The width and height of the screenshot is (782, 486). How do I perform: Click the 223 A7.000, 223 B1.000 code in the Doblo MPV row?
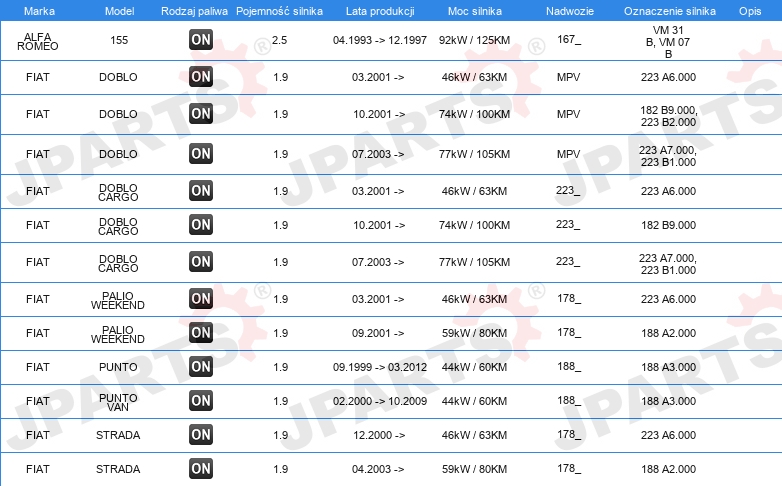click(668, 156)
